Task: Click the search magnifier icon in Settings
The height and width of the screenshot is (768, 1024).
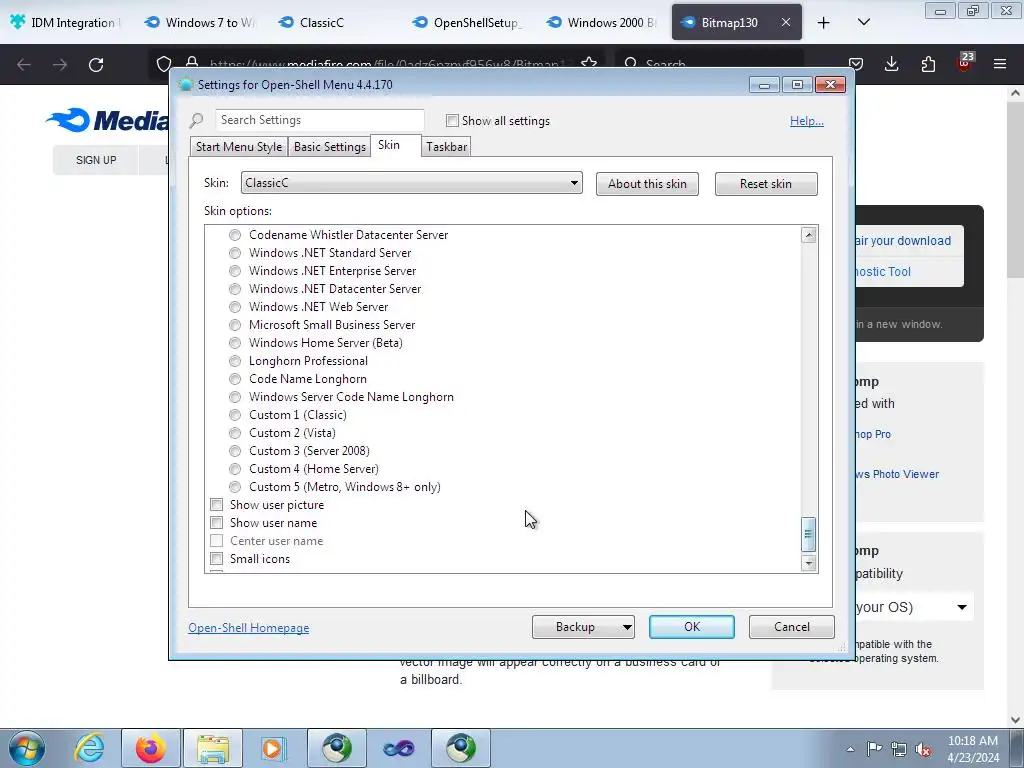Action: click(x=197, y=120)
